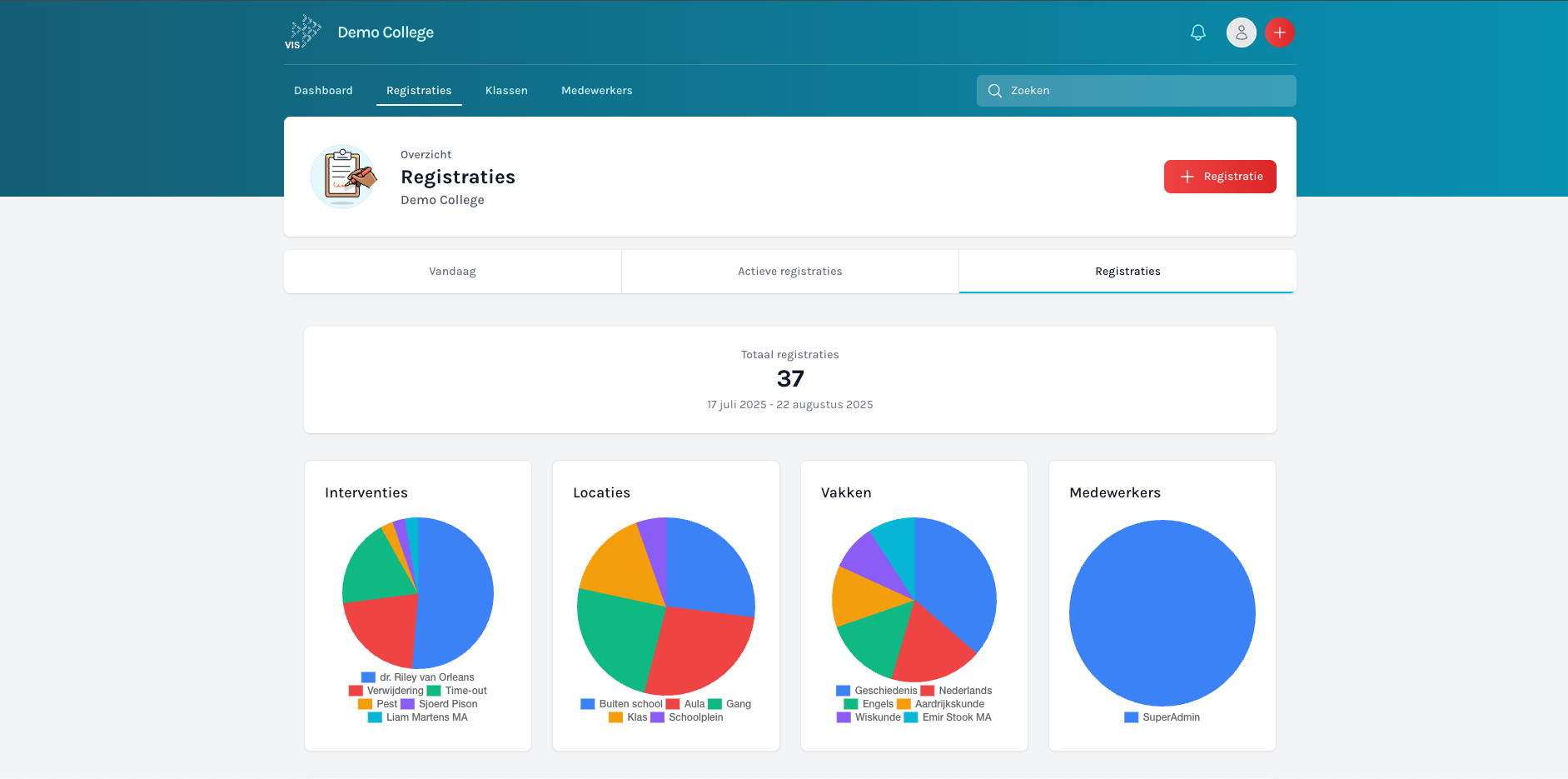The height and width of the screenshot is (779, 1568).
Task: Click the plus icon inside the Registratie button
Action: point(1187,177)
